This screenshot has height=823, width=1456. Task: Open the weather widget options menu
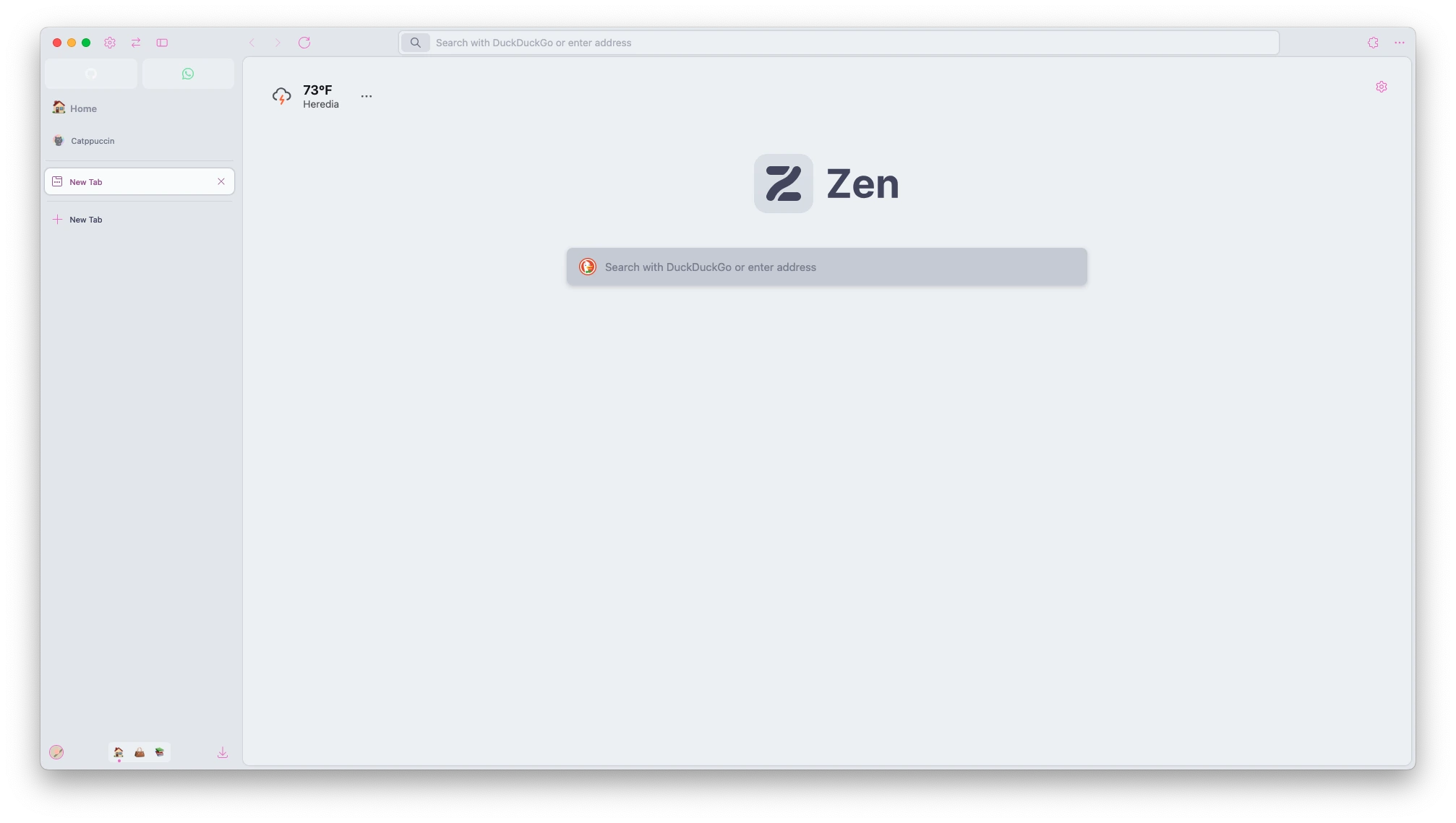[x=367, y=96]
